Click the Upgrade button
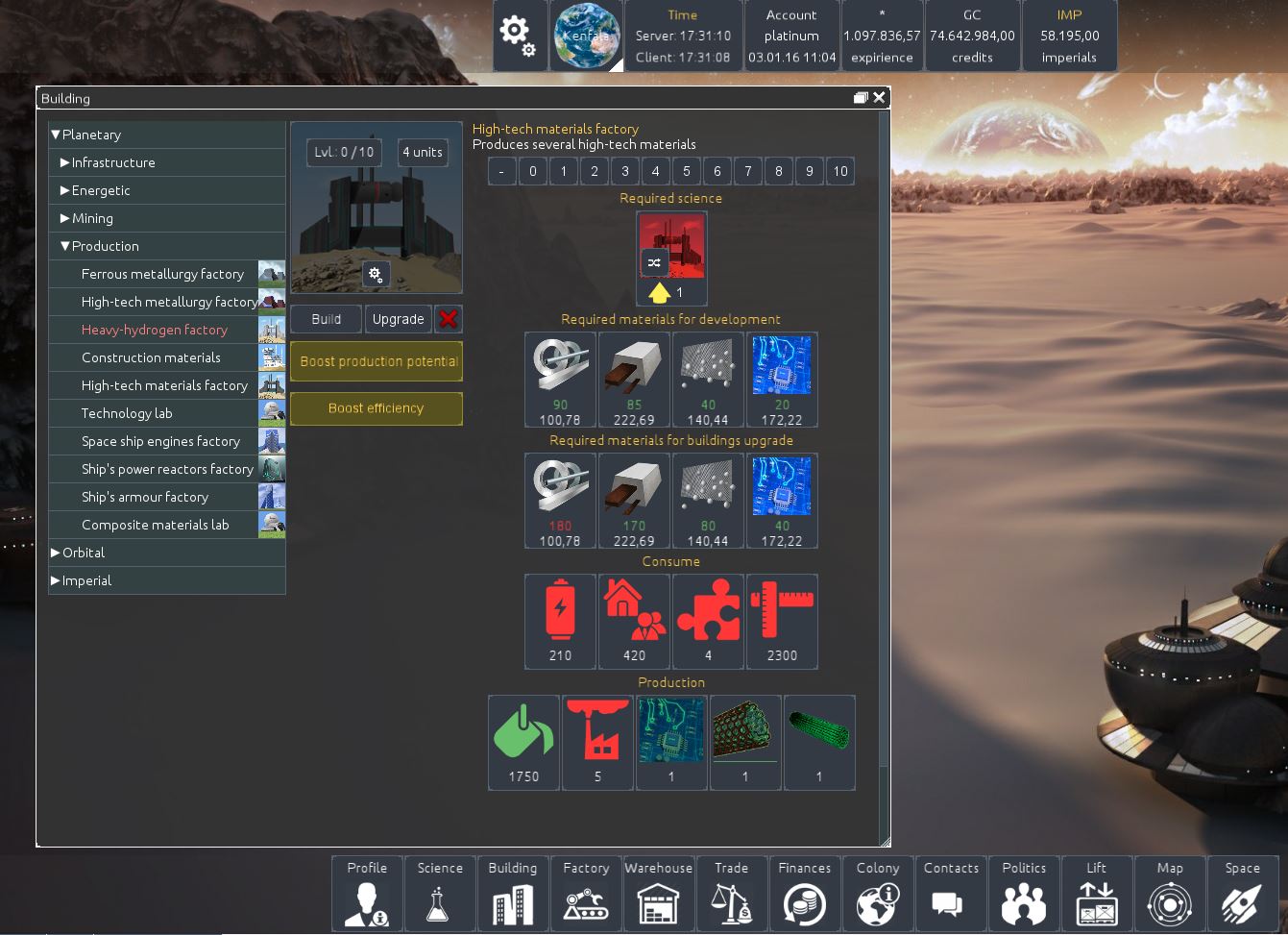 [x=398, y=319]
